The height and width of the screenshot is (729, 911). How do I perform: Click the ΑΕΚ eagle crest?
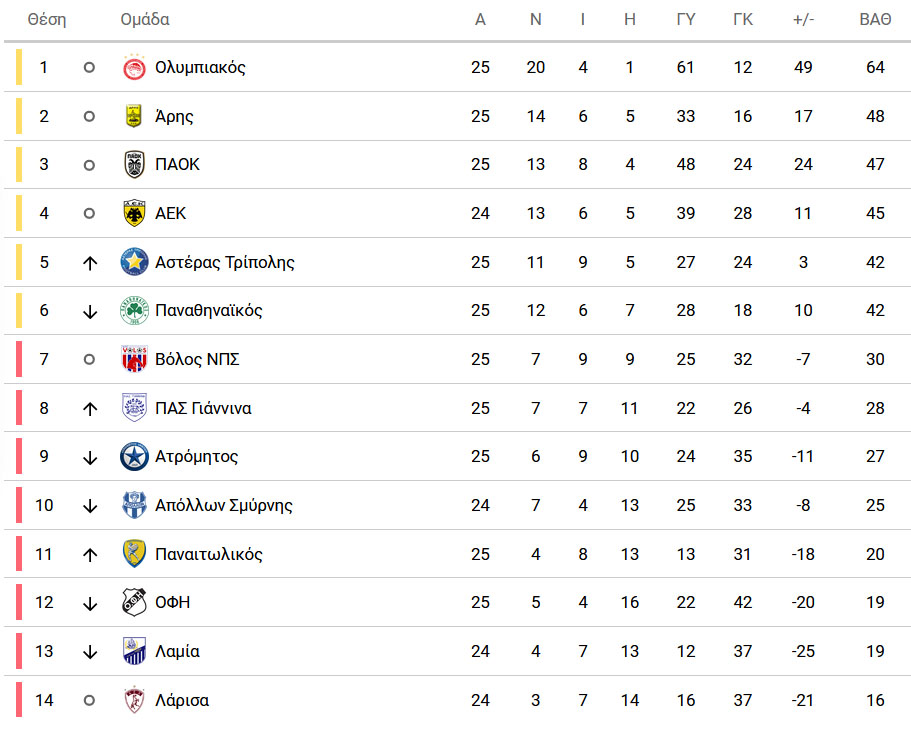(x=134, y=213)
